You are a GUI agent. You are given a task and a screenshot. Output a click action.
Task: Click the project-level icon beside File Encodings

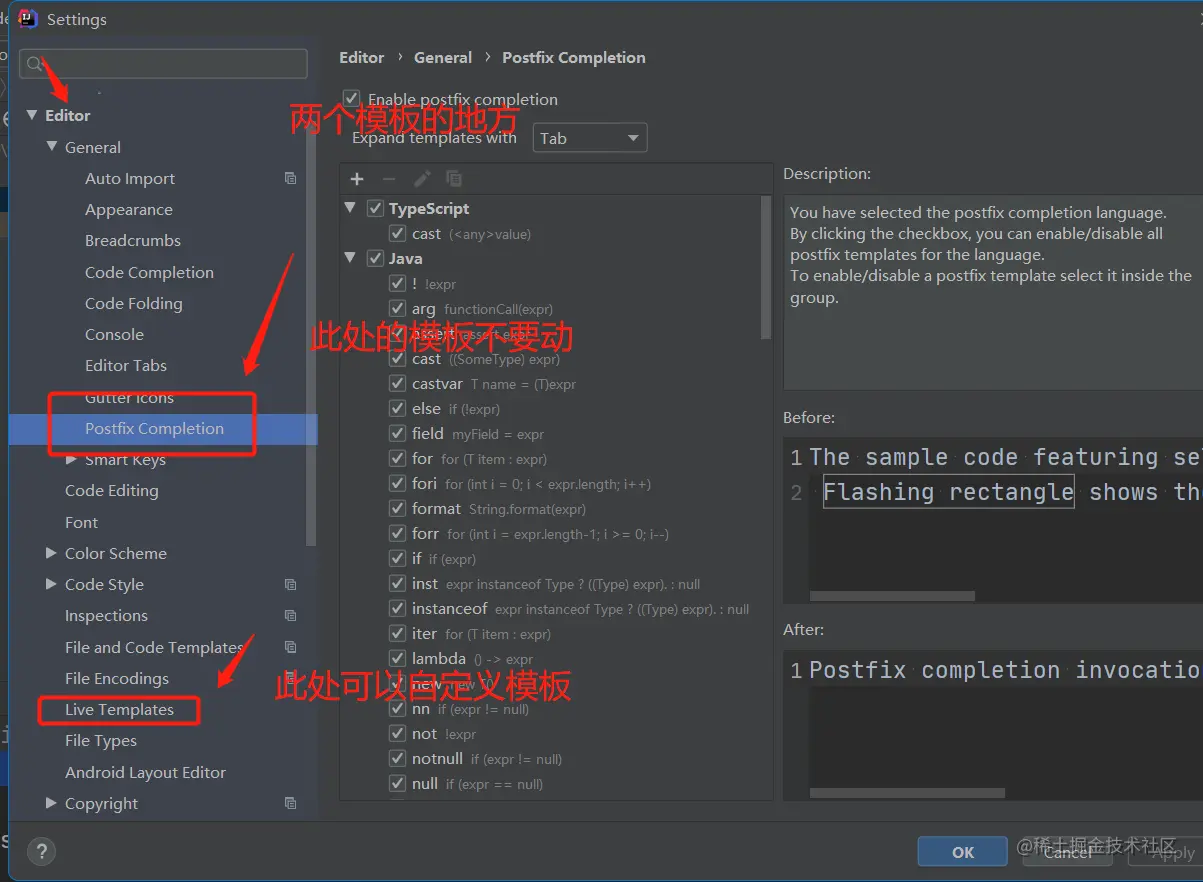coord(290,678)
